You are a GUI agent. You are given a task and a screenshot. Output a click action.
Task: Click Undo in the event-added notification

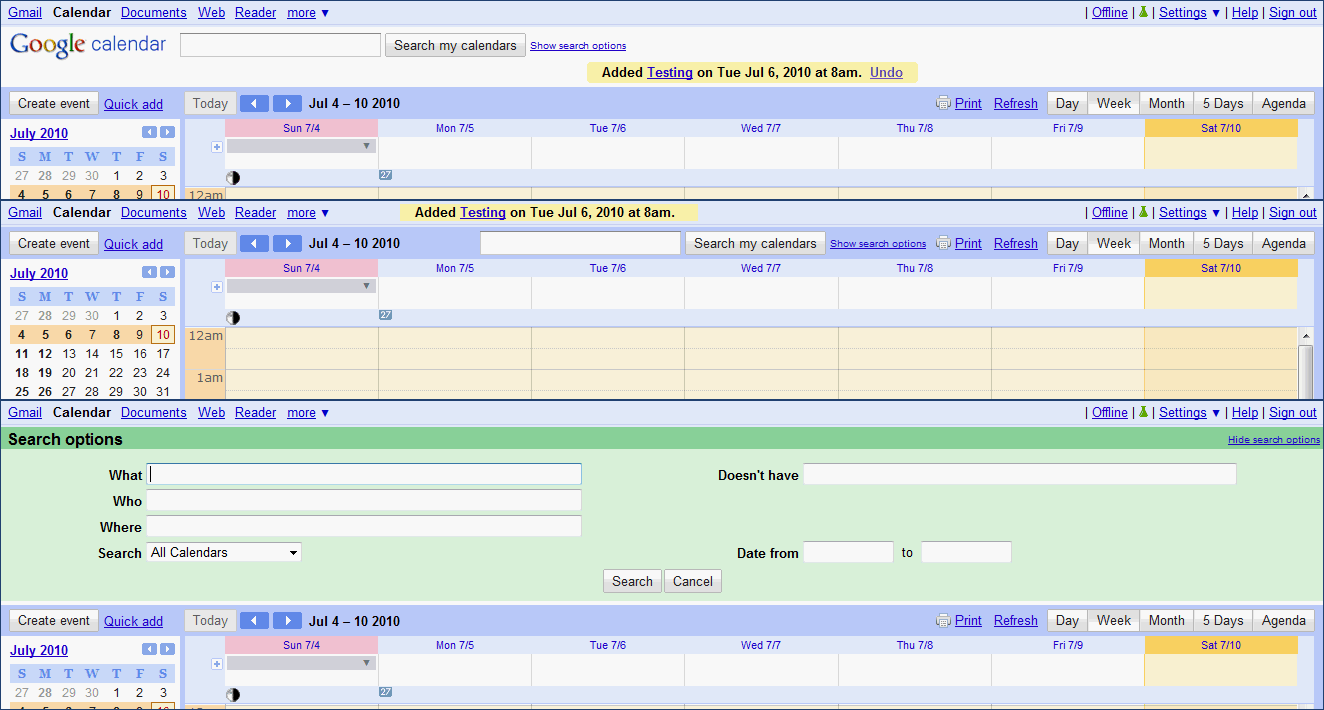[886, 72]
